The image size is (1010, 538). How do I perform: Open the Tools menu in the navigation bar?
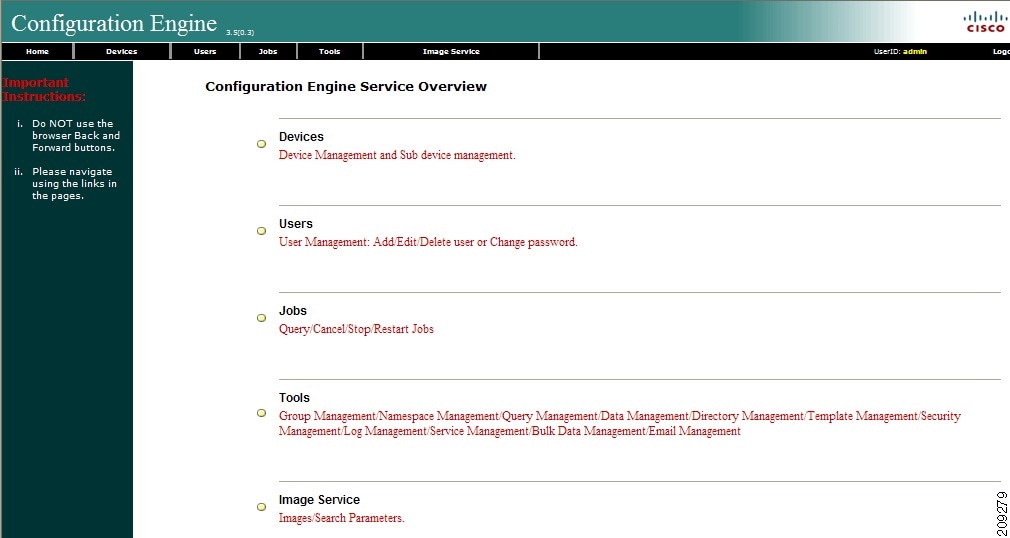click(x=329, y=52)
